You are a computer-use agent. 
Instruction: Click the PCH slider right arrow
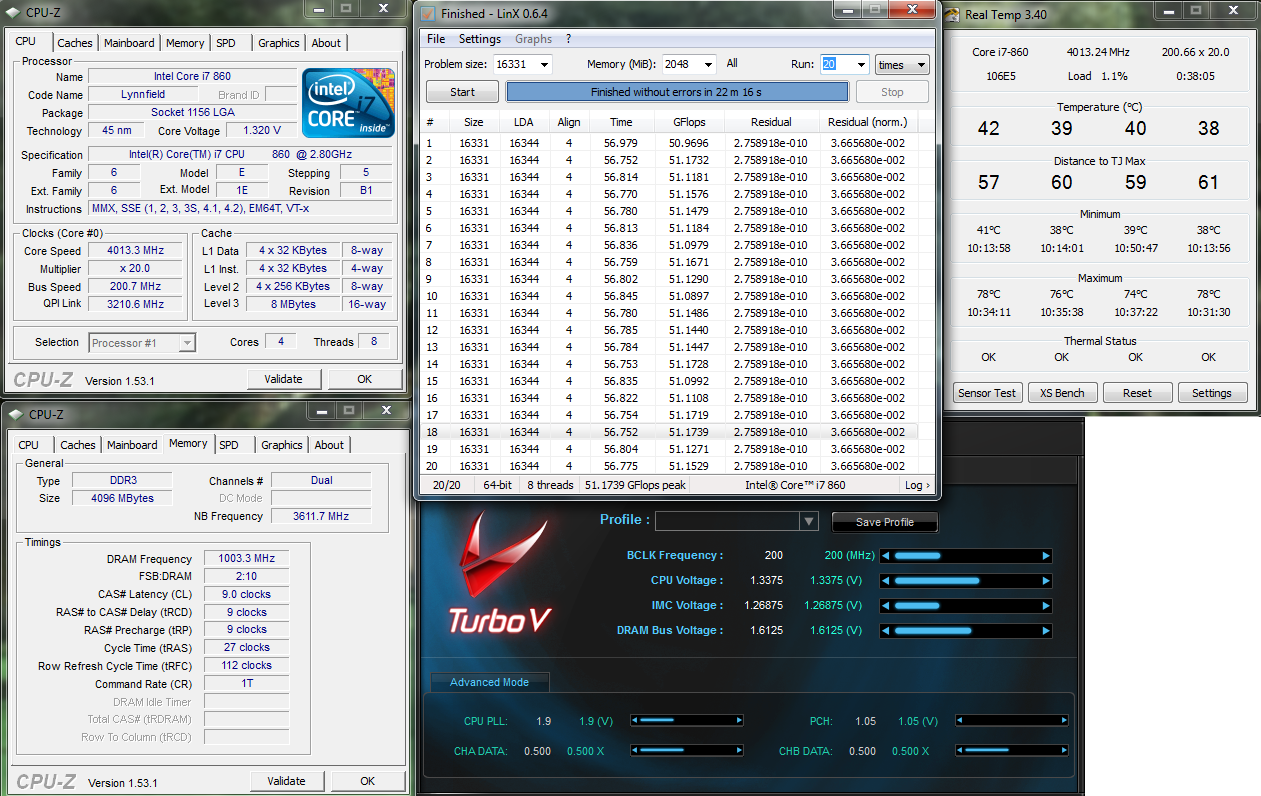click(1065, 720)
